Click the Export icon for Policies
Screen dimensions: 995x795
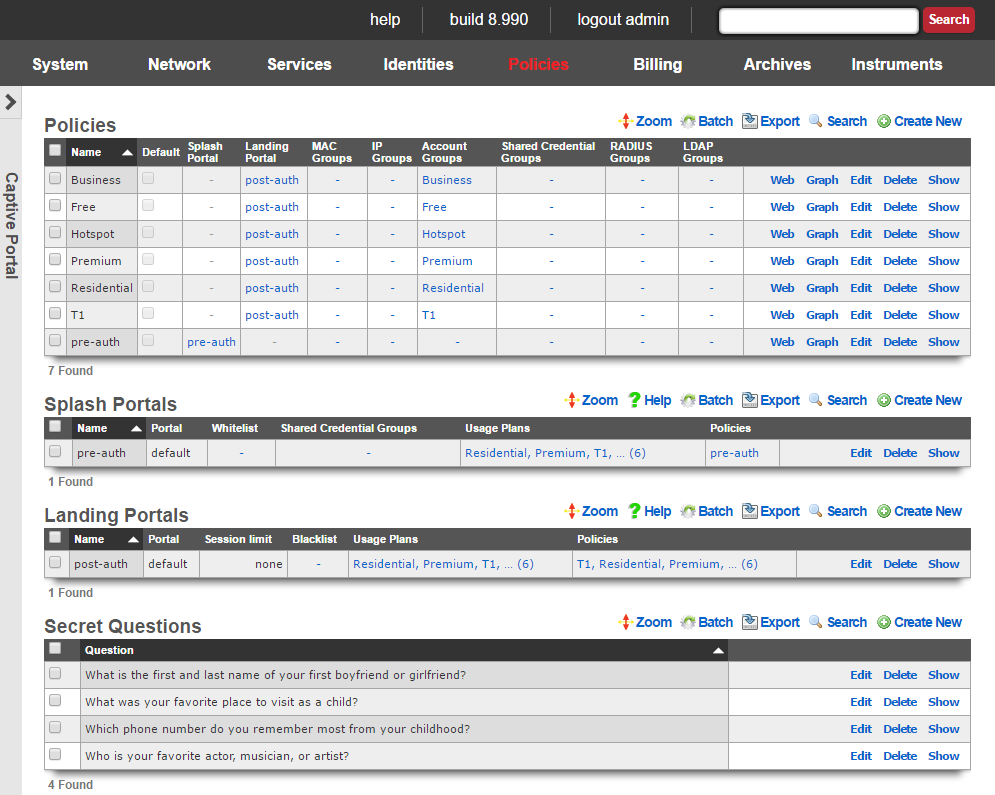click(749, 121)
